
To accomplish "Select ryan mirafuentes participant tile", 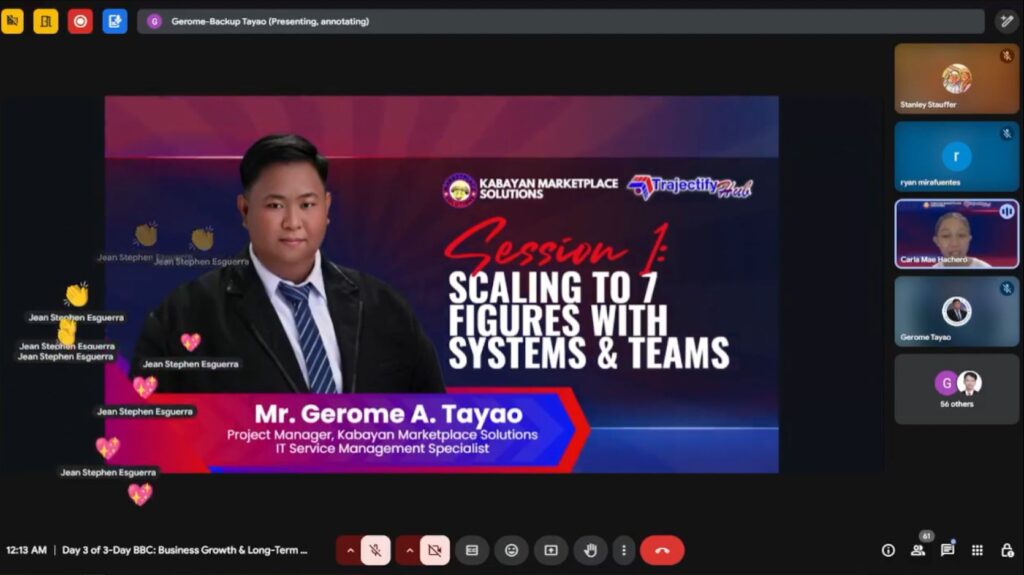I will pyautogui.click(x=957, y=156).
